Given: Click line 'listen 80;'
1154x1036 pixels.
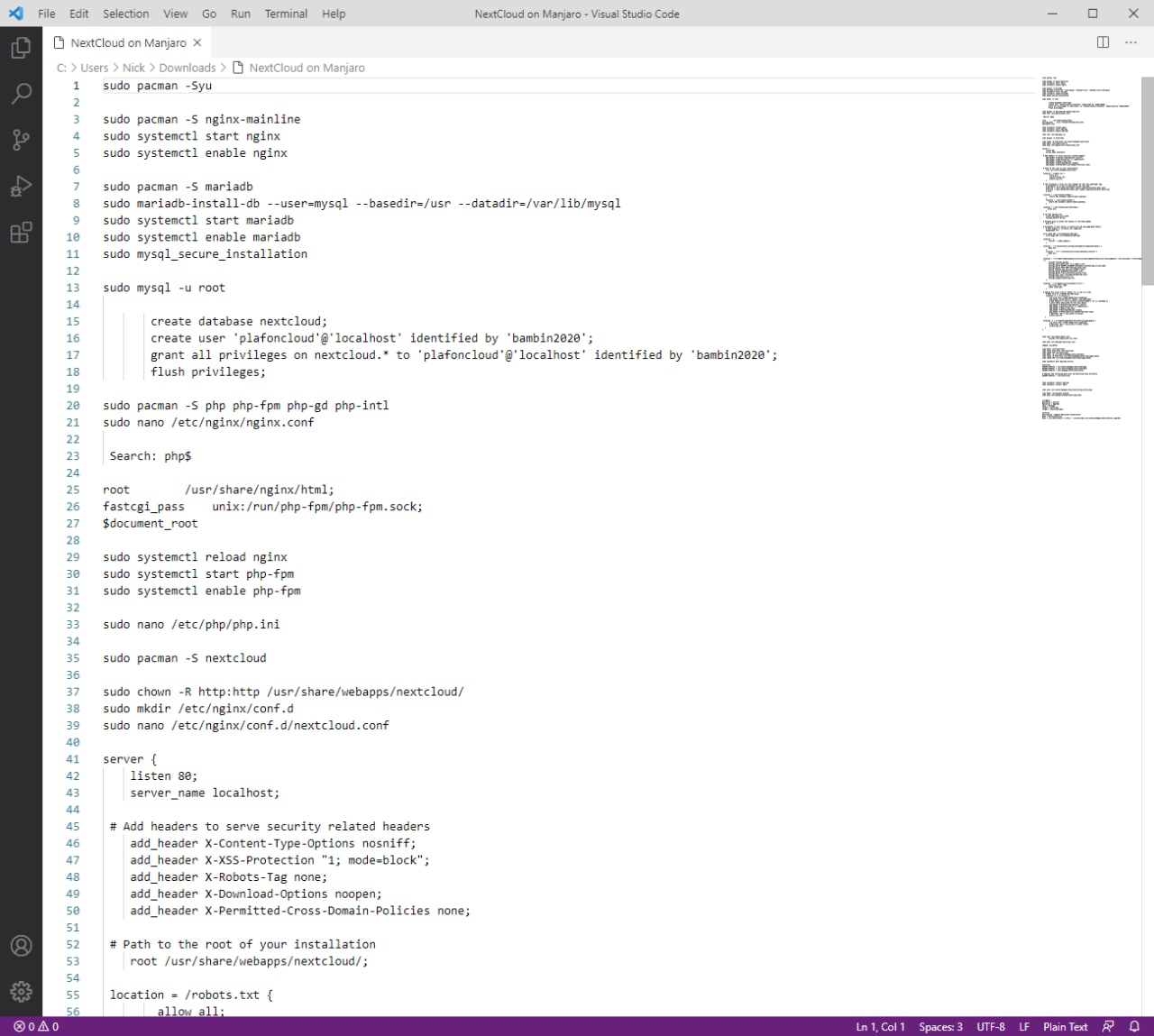Looking at the screenshot, I should coord(163,775).
